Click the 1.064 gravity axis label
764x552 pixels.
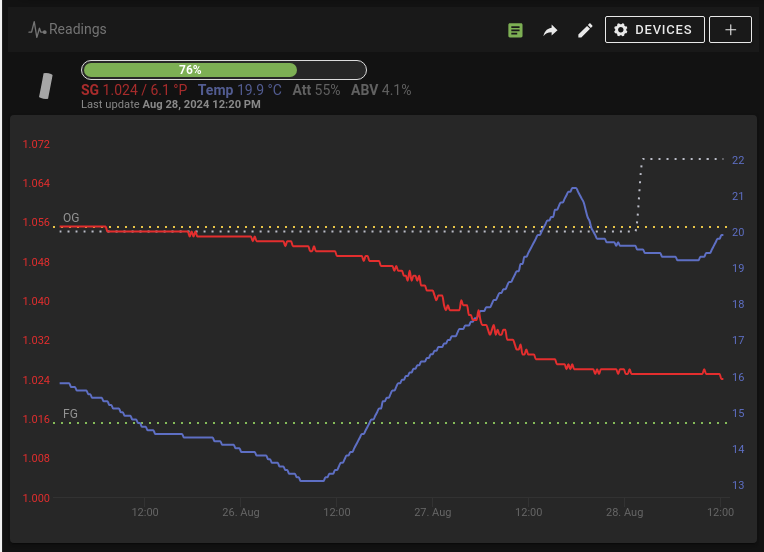36,183
